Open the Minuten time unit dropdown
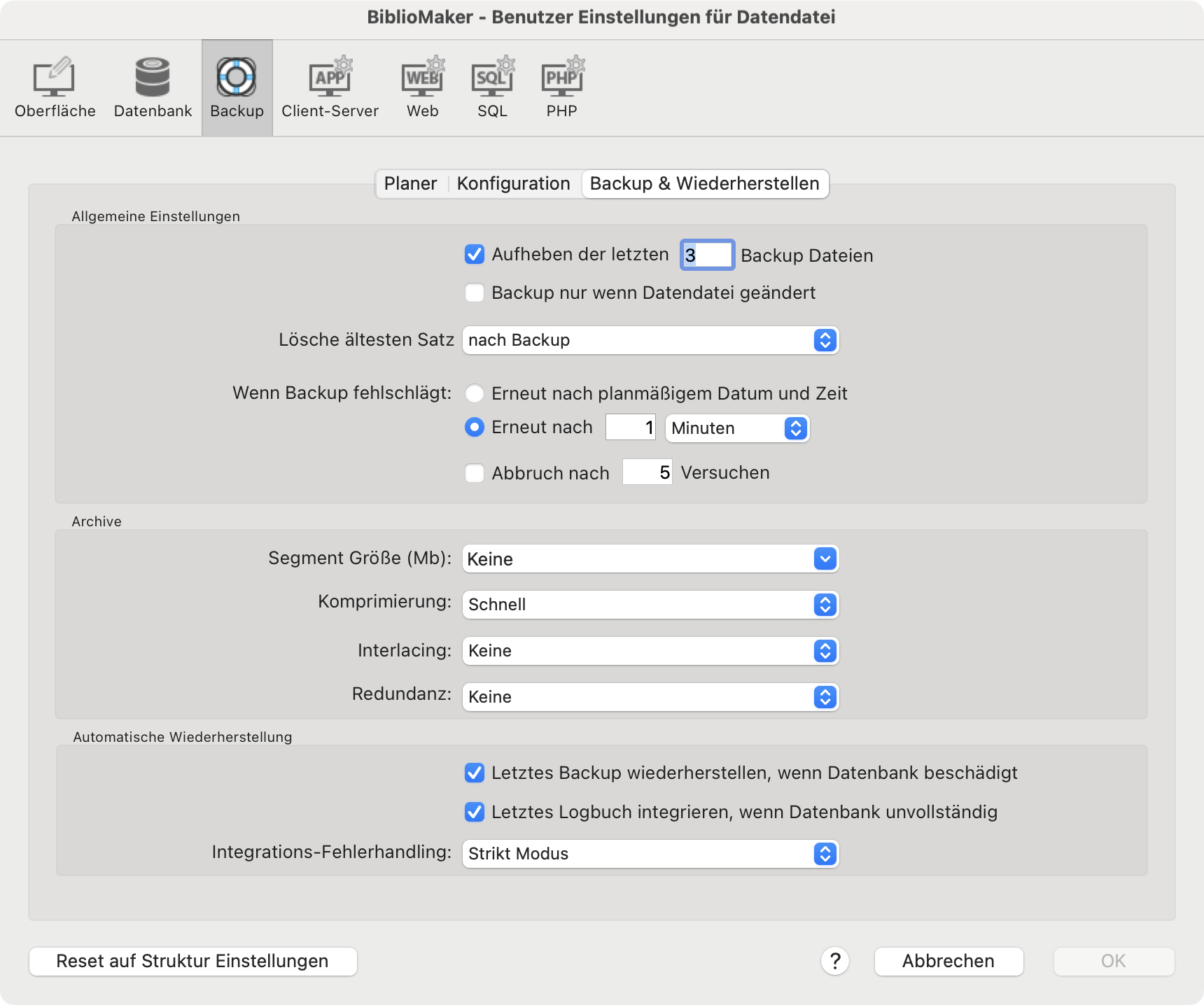 point(737,428)
